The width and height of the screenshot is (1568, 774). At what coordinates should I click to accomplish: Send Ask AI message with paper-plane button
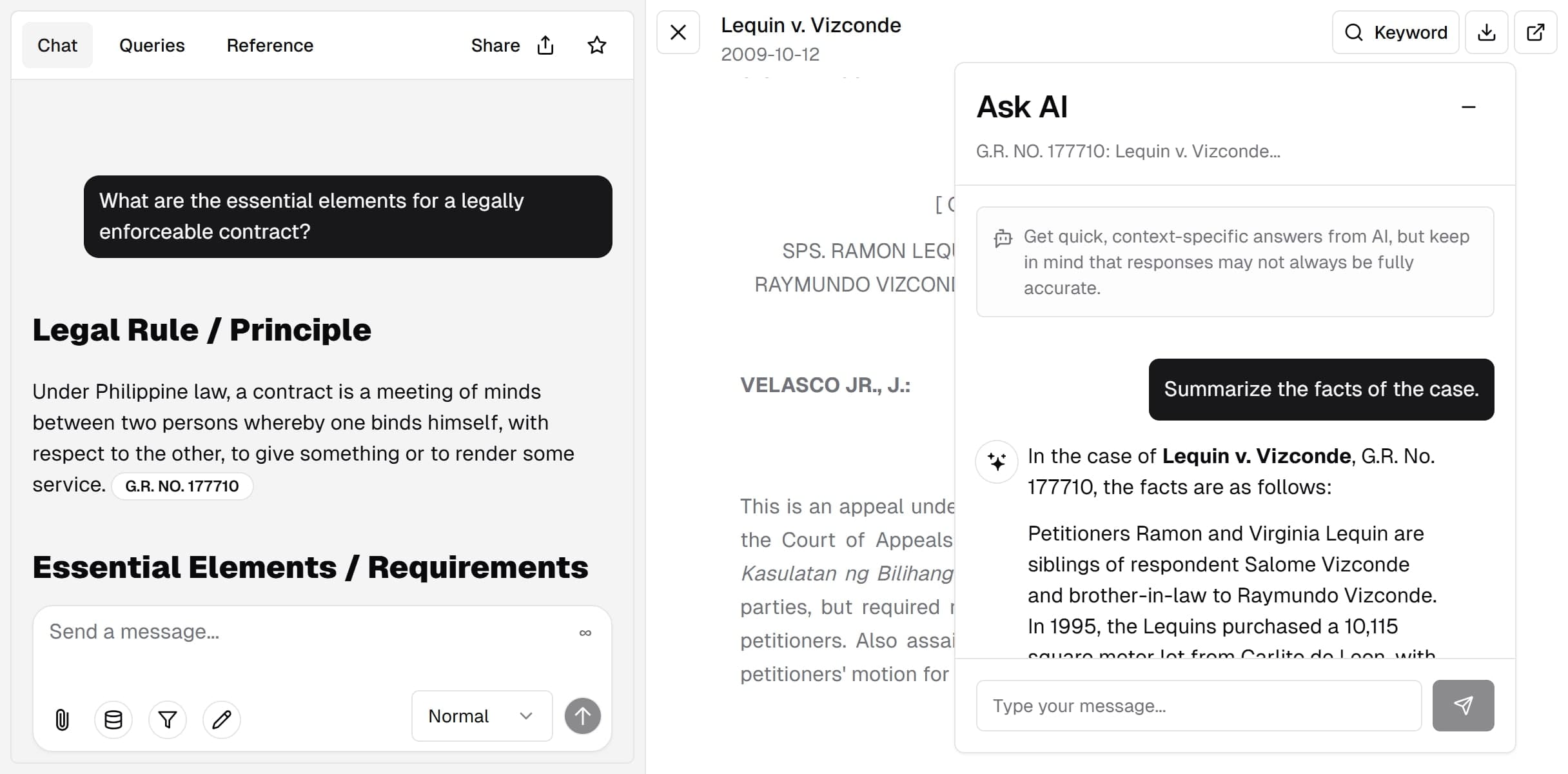pyautogui.click(x=1463, y=706)
